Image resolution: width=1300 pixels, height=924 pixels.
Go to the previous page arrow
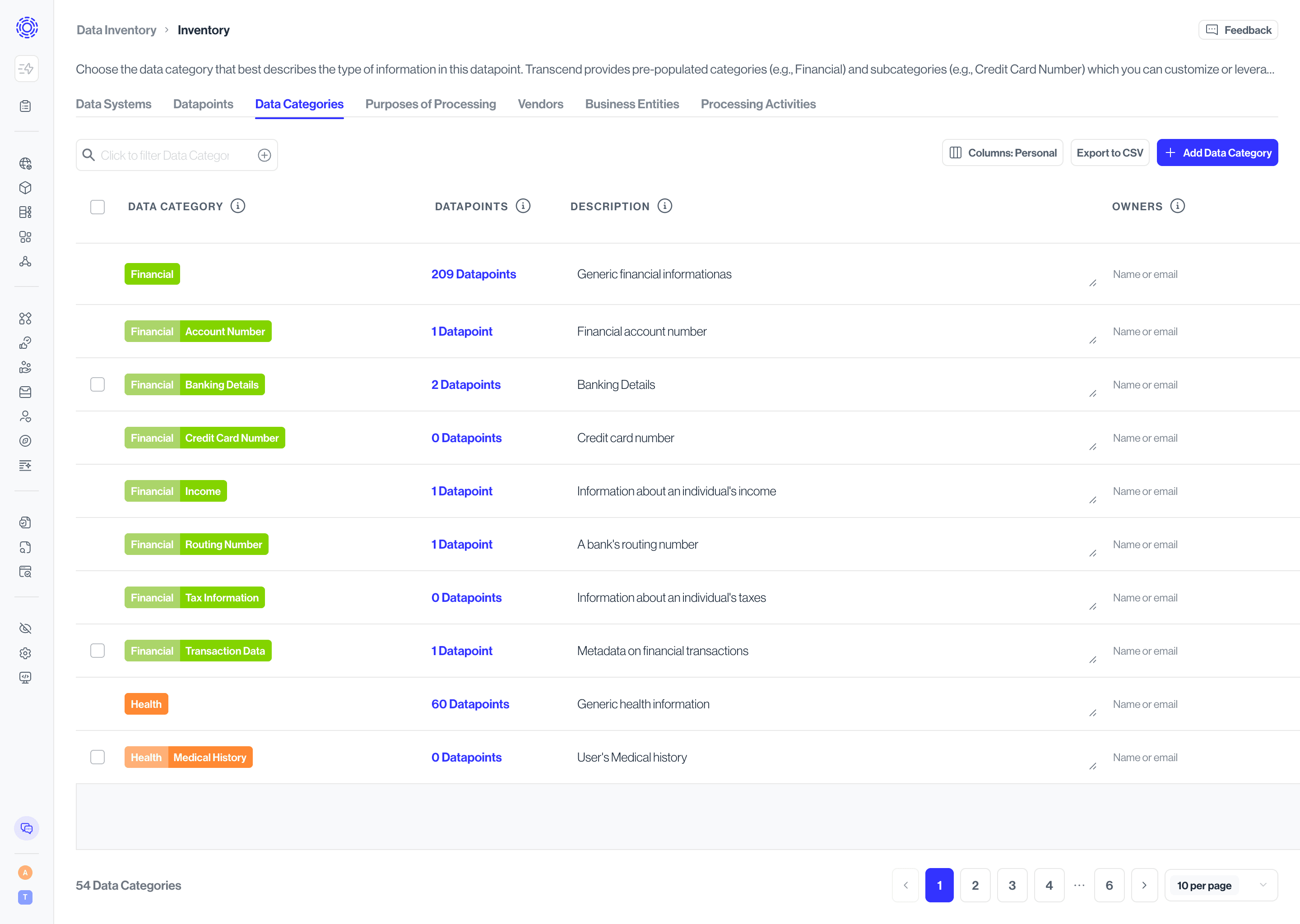tap(905, 885)
